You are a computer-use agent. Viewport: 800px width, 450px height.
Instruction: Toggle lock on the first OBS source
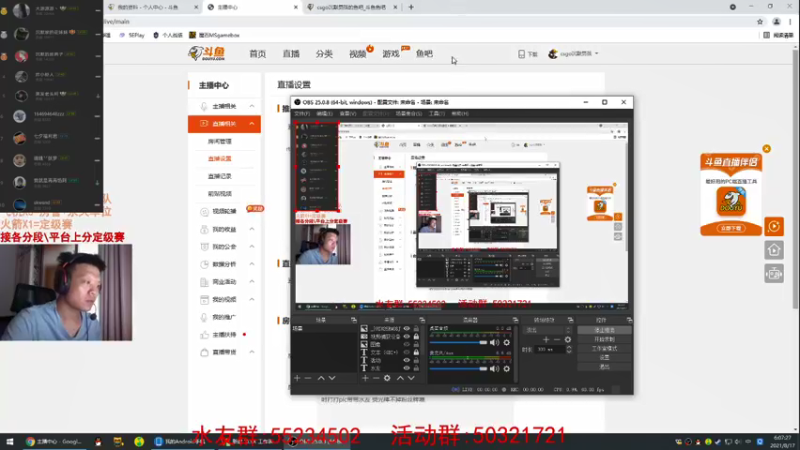pos(416,329)
